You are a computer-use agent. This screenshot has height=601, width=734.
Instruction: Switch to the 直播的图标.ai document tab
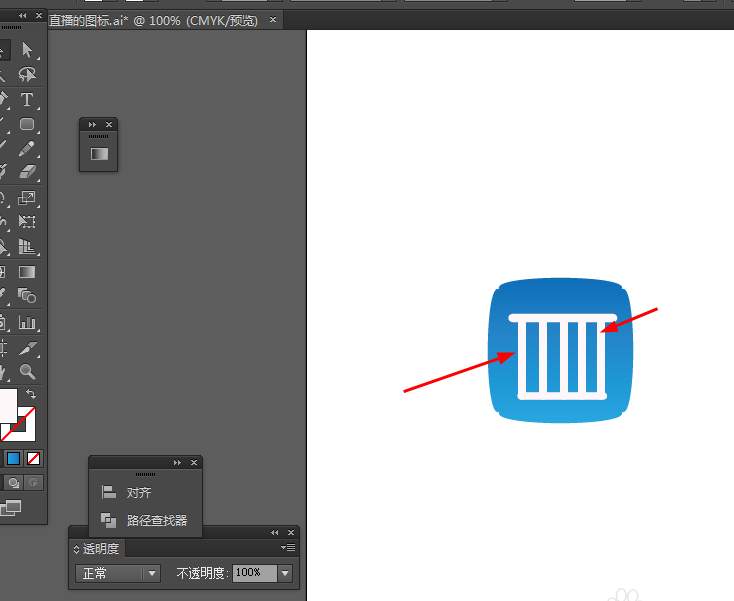154,21
